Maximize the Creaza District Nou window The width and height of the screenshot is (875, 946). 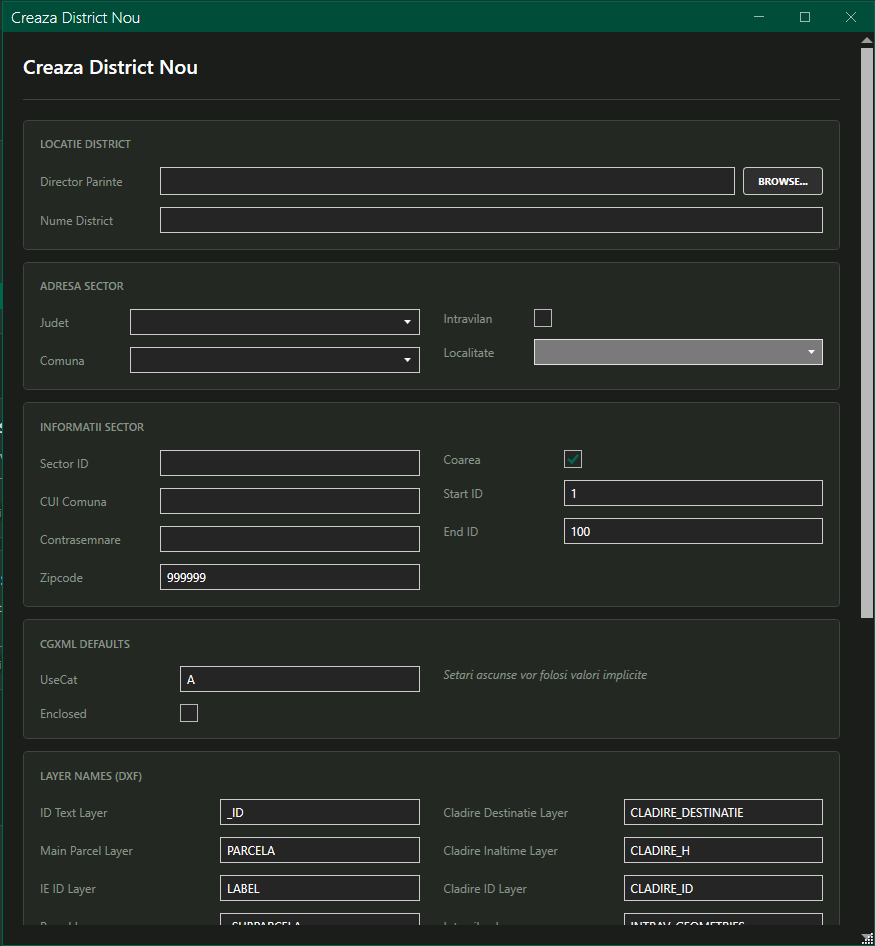tap(805, 17)
